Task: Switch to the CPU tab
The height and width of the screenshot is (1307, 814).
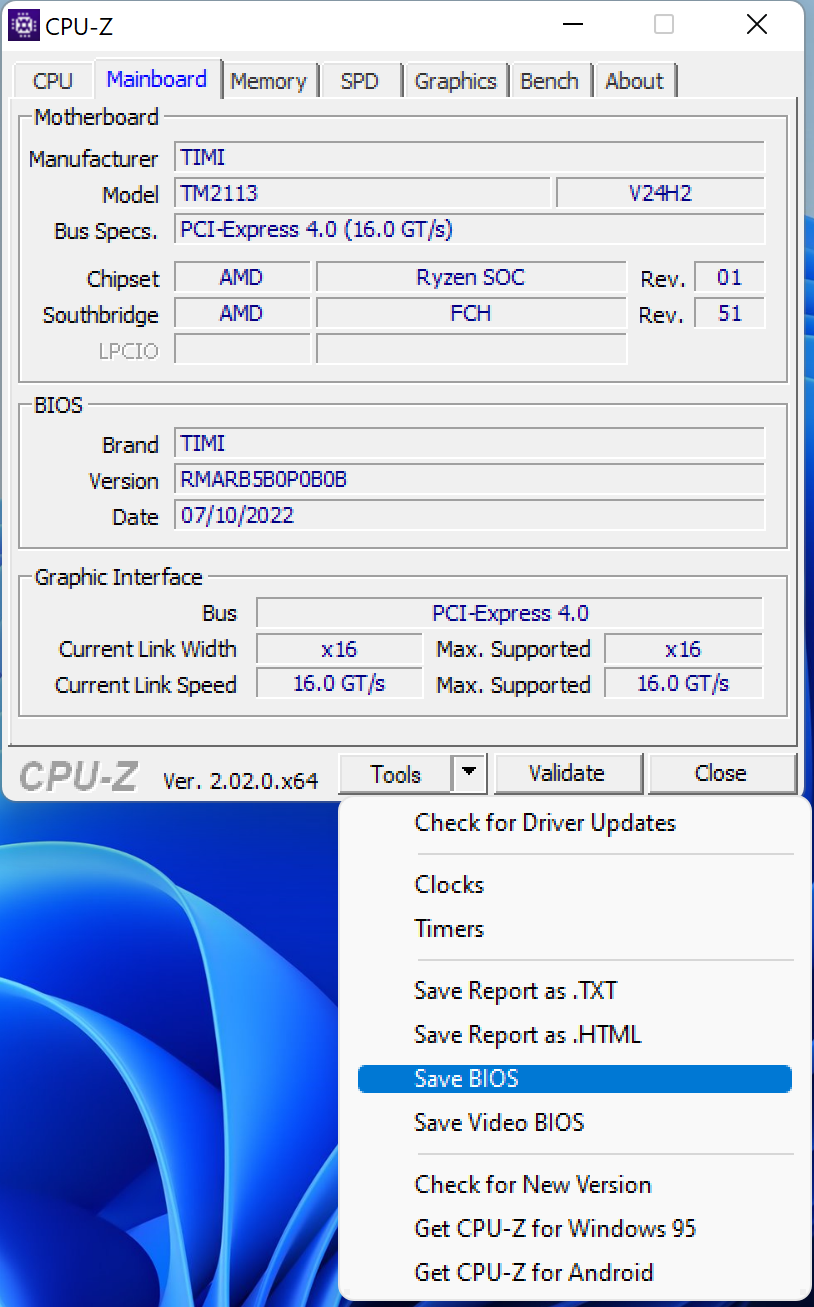Action: [x=53, y=81]
